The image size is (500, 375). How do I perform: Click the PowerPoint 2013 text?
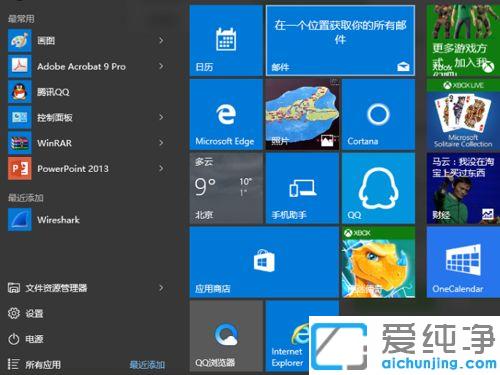click(73, 169)
